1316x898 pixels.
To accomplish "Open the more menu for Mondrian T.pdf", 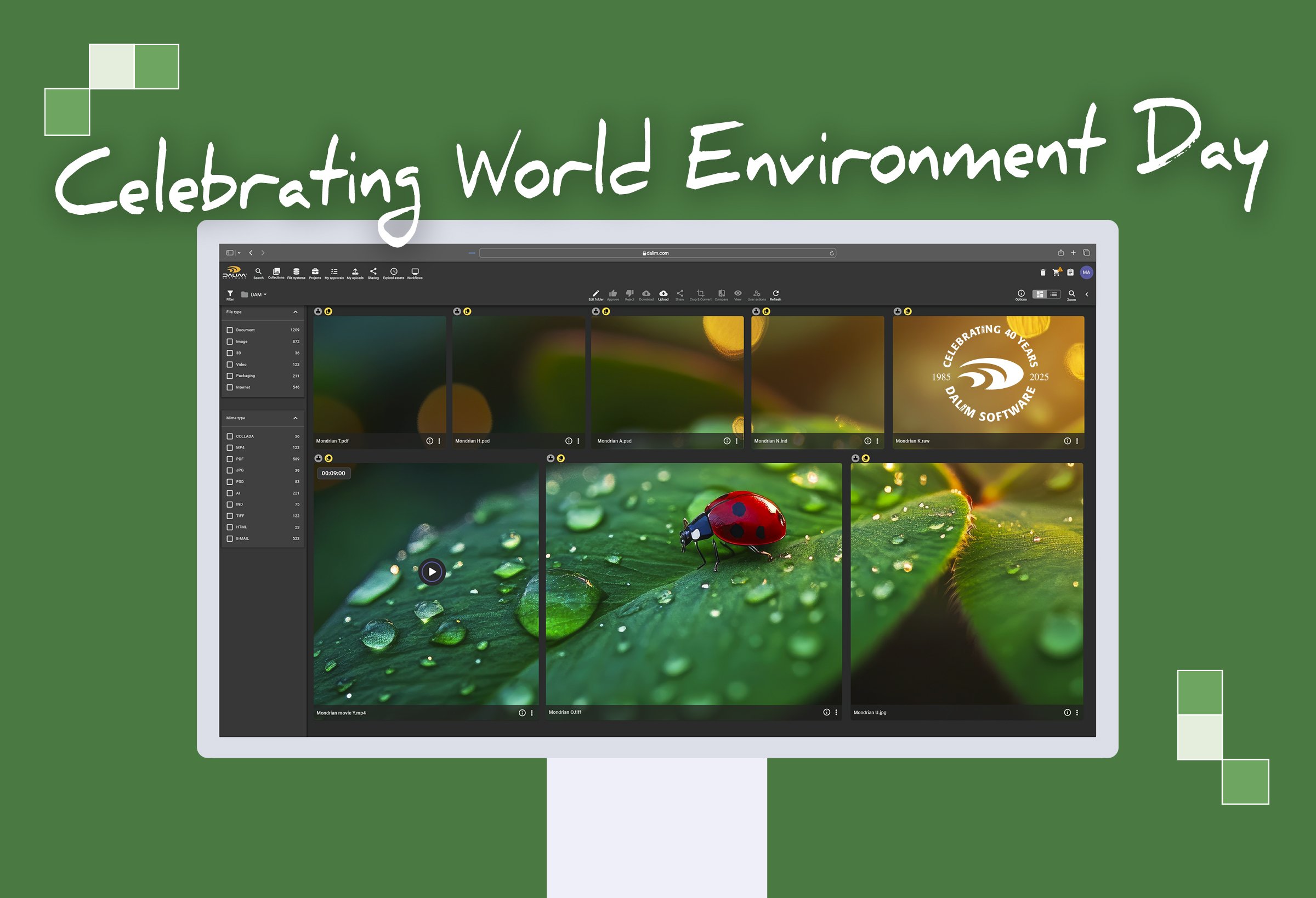I will point(439,441).
